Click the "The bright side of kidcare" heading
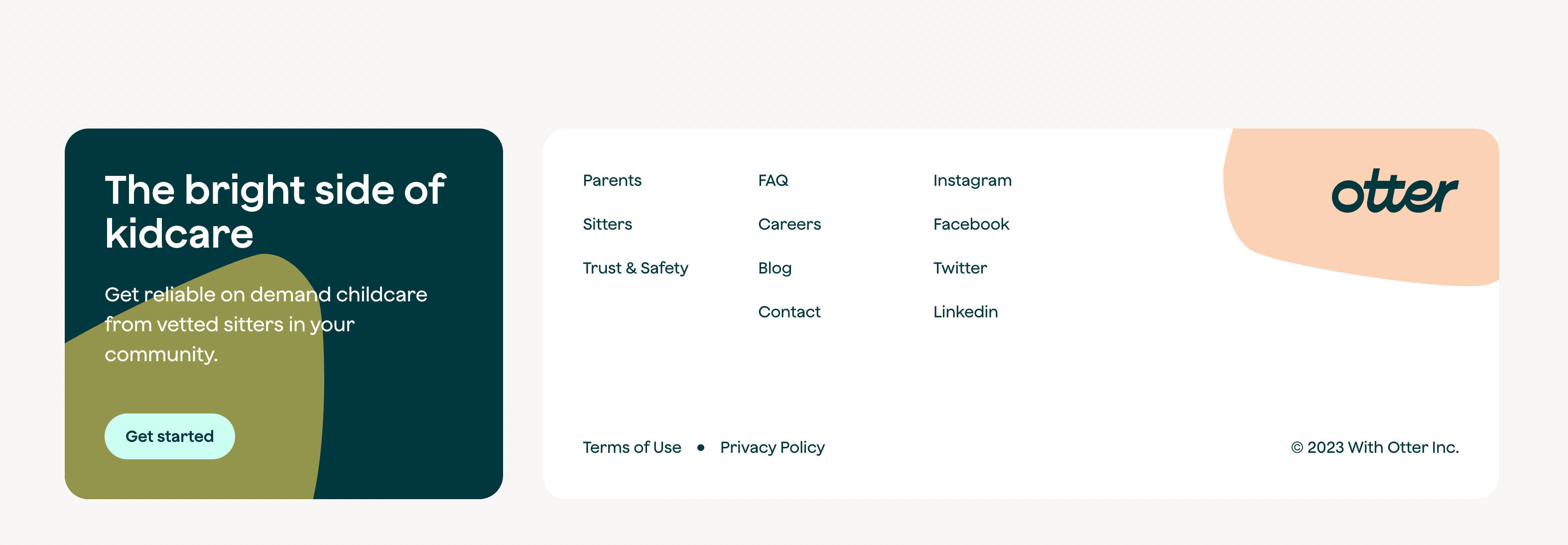This screenshot has height=545, width=1568. click(x=274, y=211)
